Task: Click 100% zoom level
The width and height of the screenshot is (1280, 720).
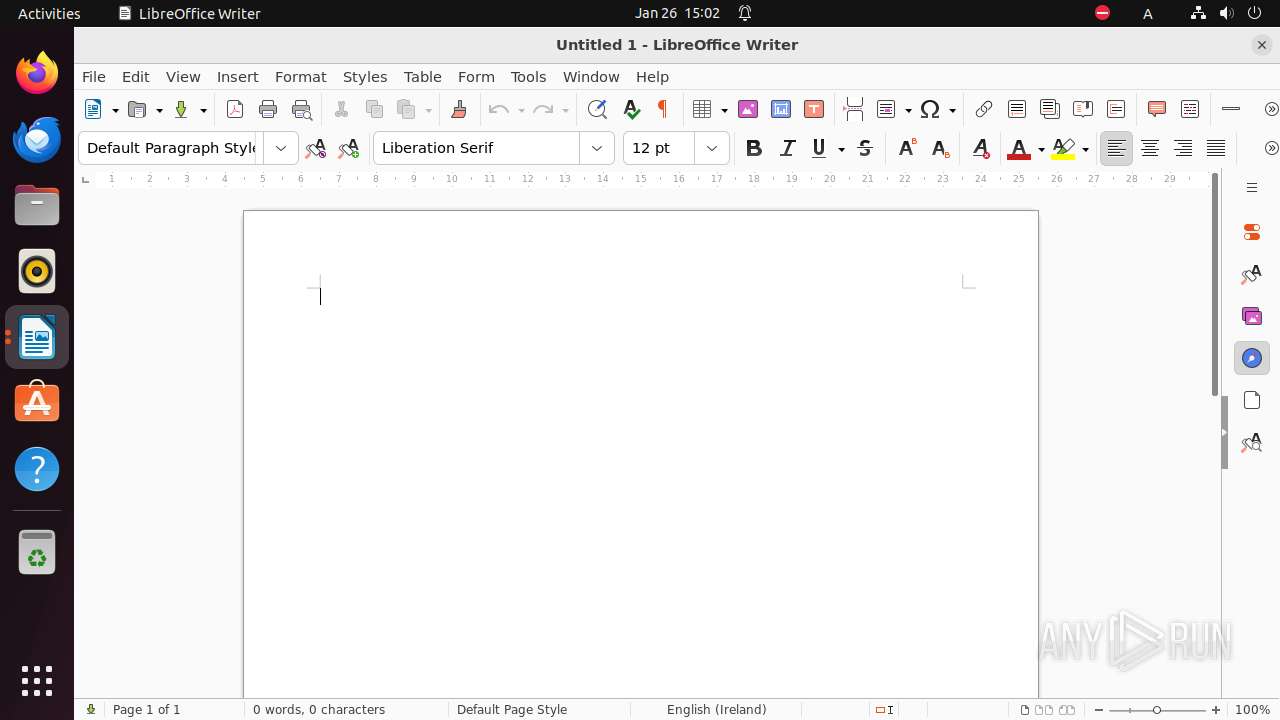Action: 1252,710
